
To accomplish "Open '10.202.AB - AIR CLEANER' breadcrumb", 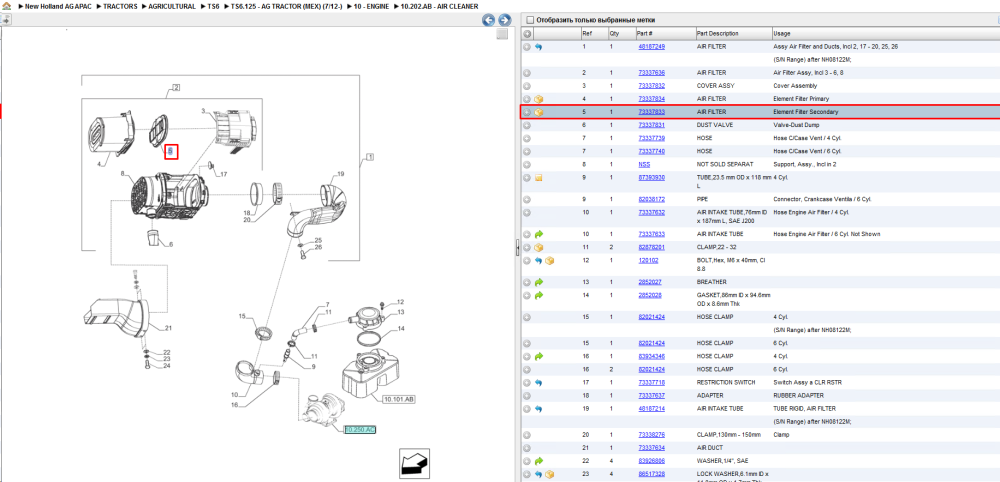I will [x=439, y=6].
